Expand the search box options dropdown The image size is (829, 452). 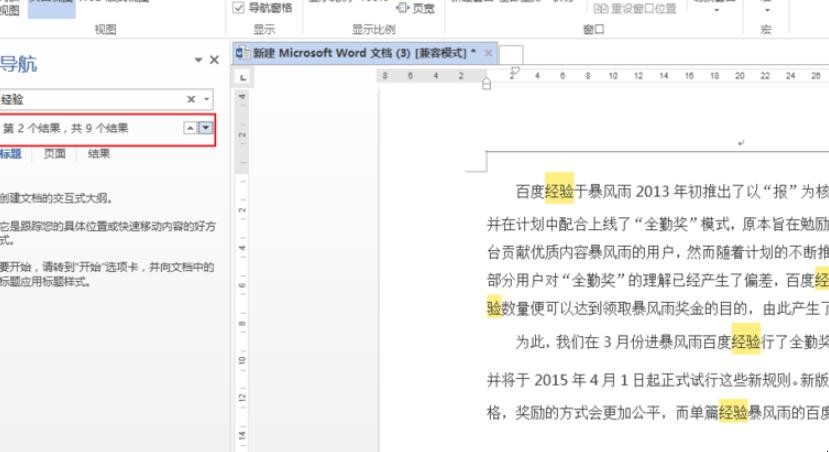[207, 100]
